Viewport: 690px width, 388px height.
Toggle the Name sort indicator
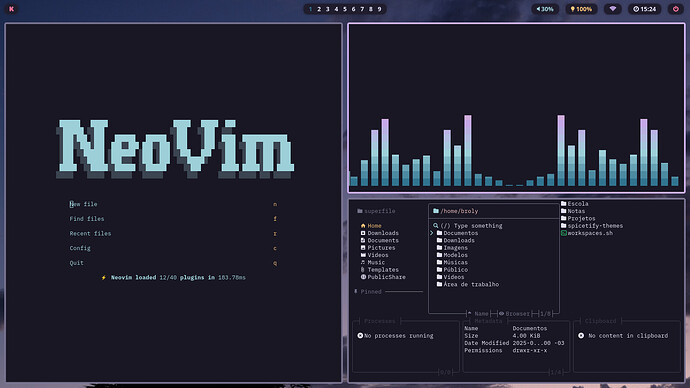[x=478, y=314]
